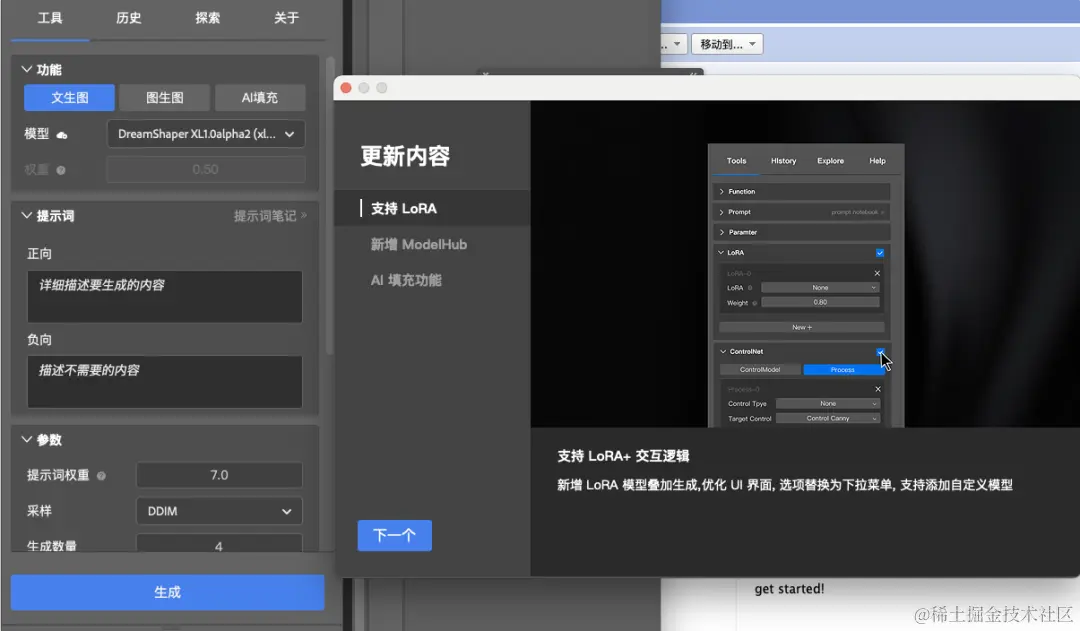
Task: Enable the LoRA checkbox in the preview
Action: [878, 253]
